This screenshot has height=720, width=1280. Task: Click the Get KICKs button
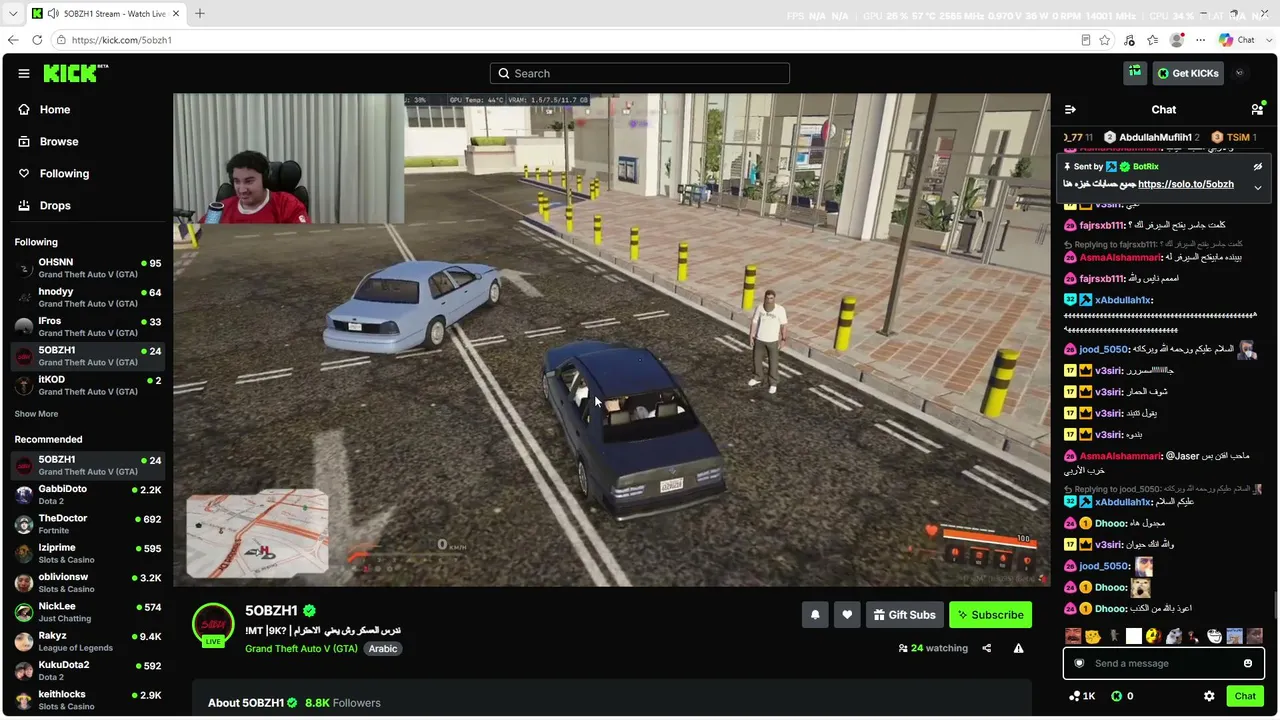click(x=1187, y=73)
